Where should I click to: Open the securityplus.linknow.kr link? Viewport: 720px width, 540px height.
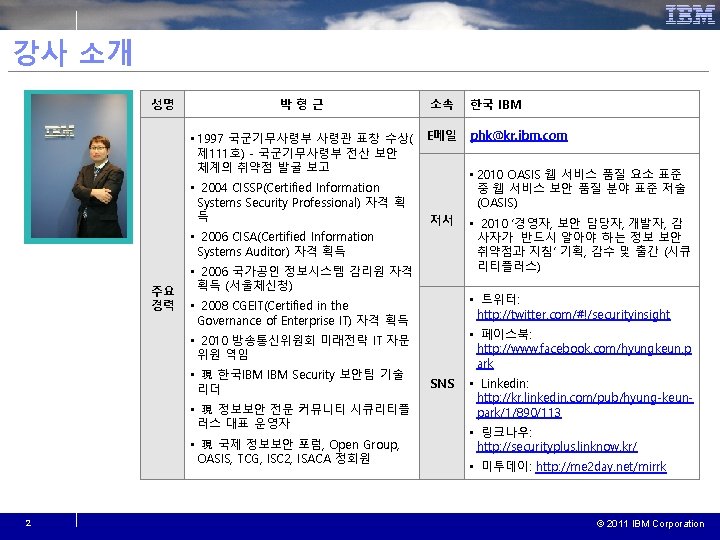[557, 446]
